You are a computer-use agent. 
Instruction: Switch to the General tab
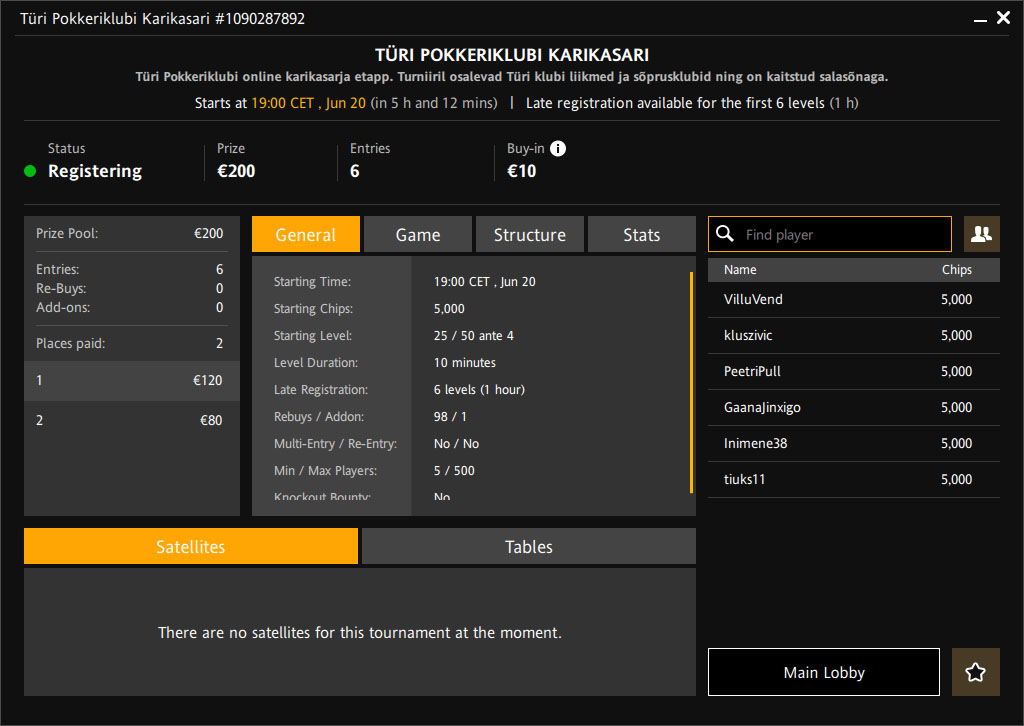306,234
